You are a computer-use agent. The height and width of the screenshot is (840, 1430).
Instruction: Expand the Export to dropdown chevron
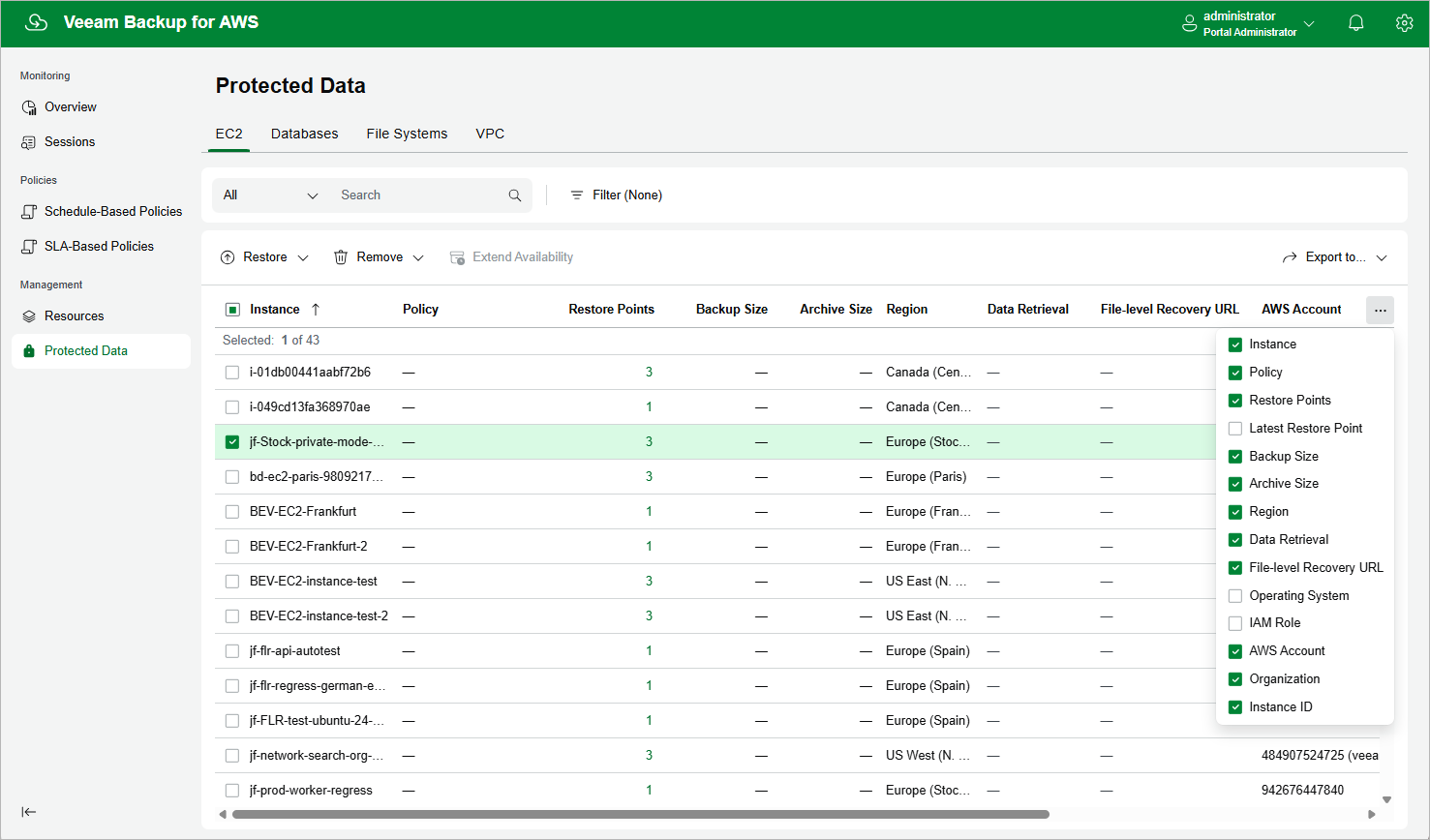[1382, 258]
